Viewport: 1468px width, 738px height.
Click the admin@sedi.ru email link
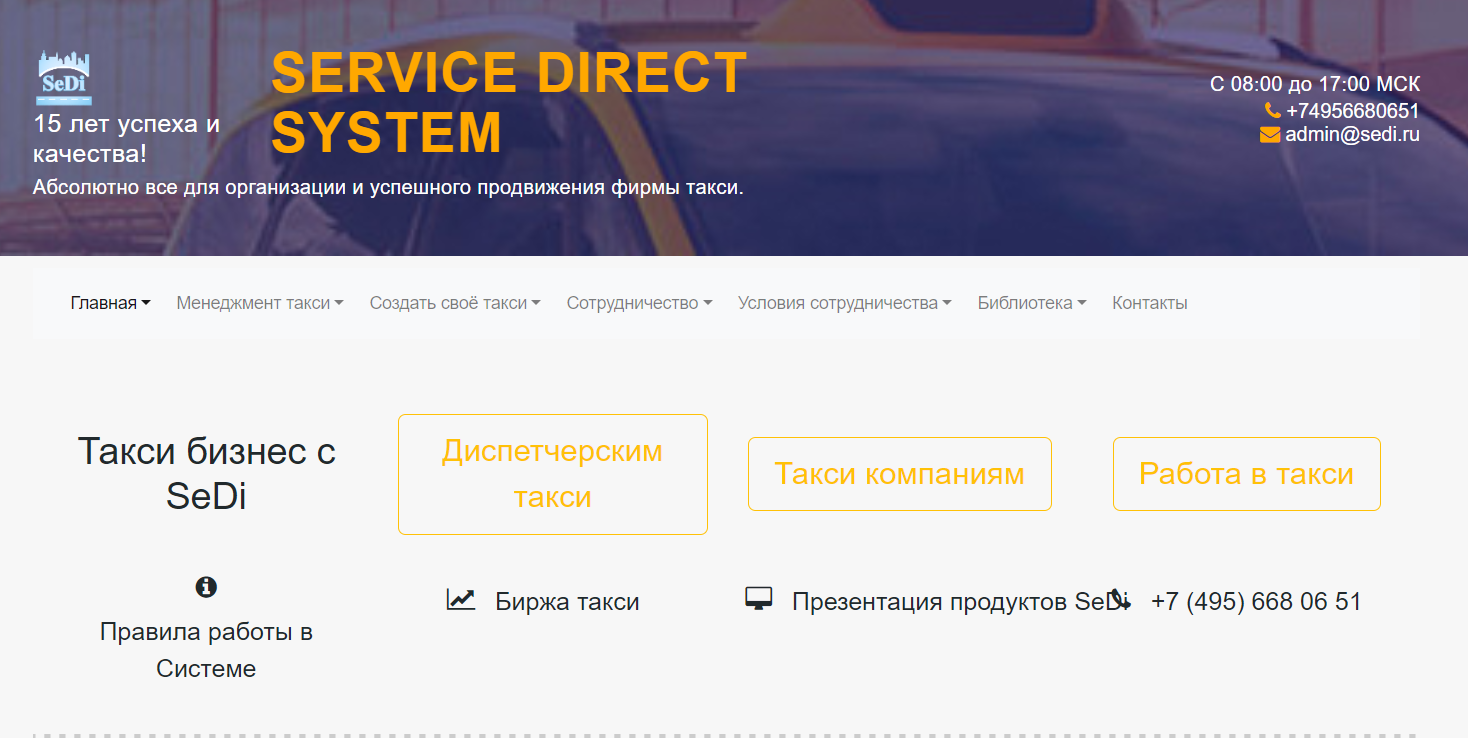click(x=1353, y=134)
